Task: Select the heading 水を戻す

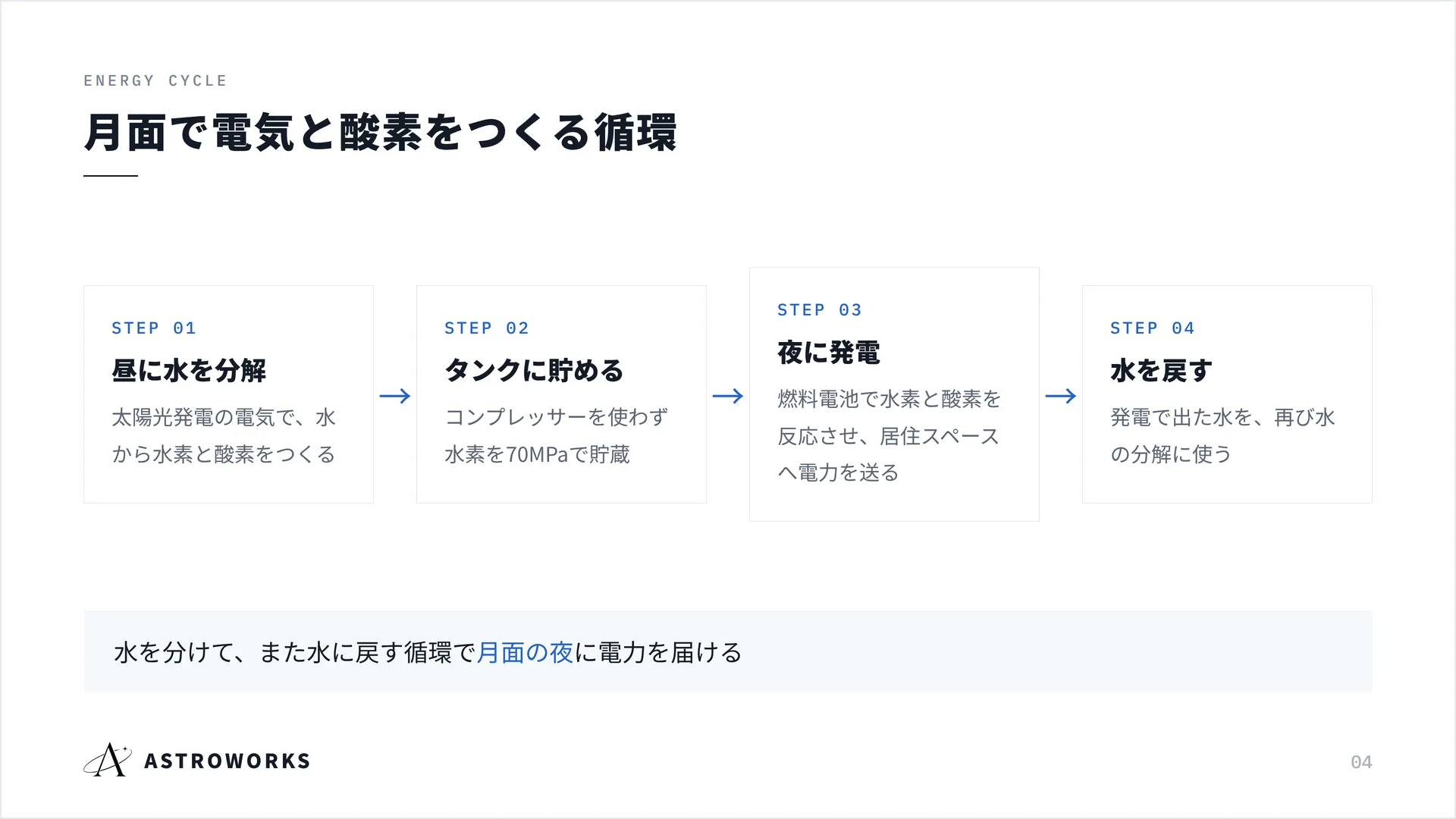Action: click(1161, 371)
